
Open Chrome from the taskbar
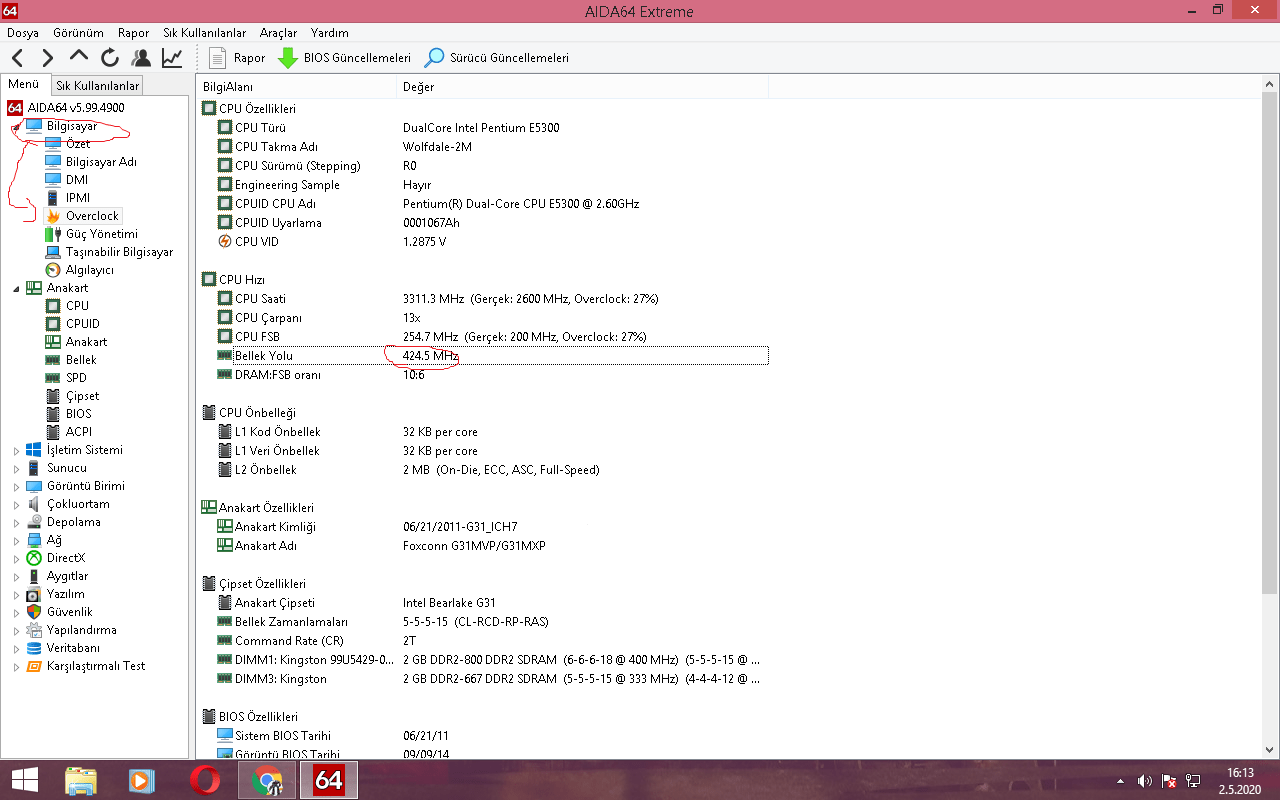click(x=267, y=780)
